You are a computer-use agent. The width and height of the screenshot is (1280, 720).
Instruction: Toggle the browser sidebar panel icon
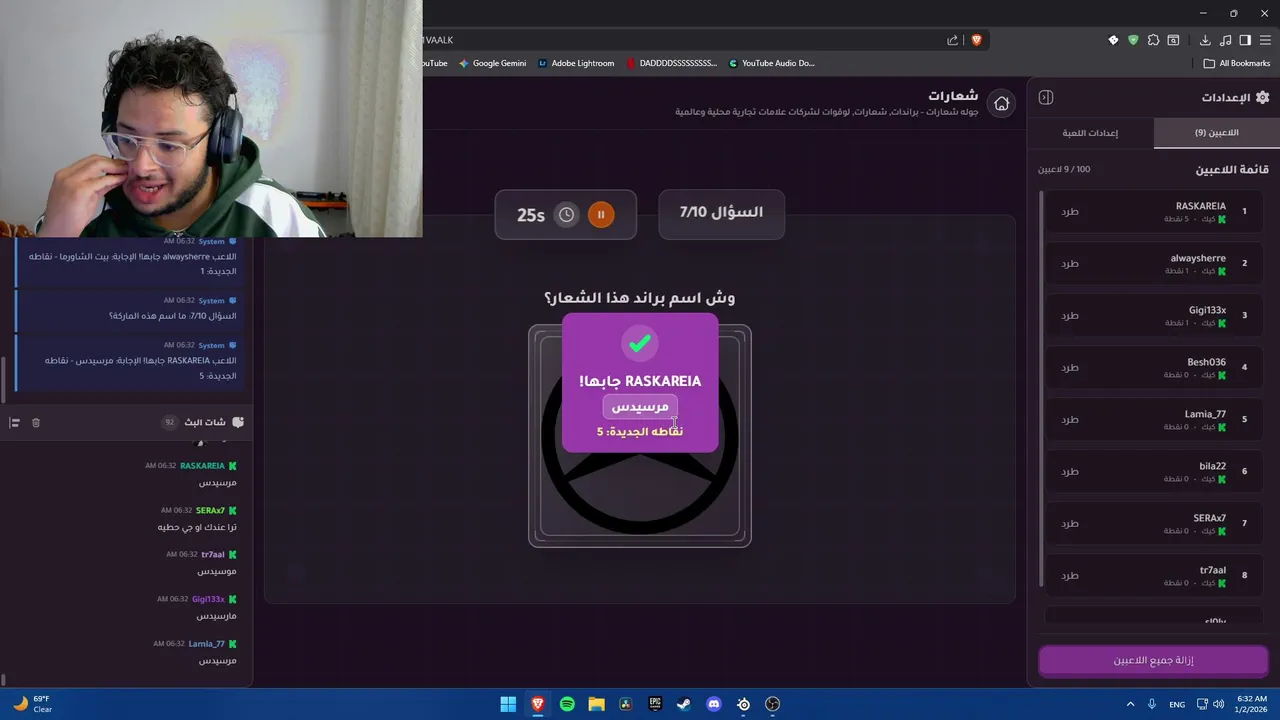pyautogui.click(x=1245, y=40)
